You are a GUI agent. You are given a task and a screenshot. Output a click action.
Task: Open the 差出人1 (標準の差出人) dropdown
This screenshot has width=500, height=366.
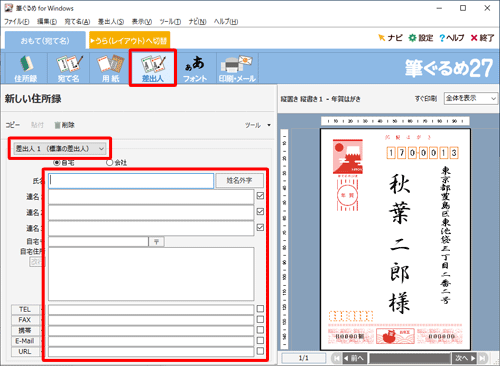pos(60,149)
